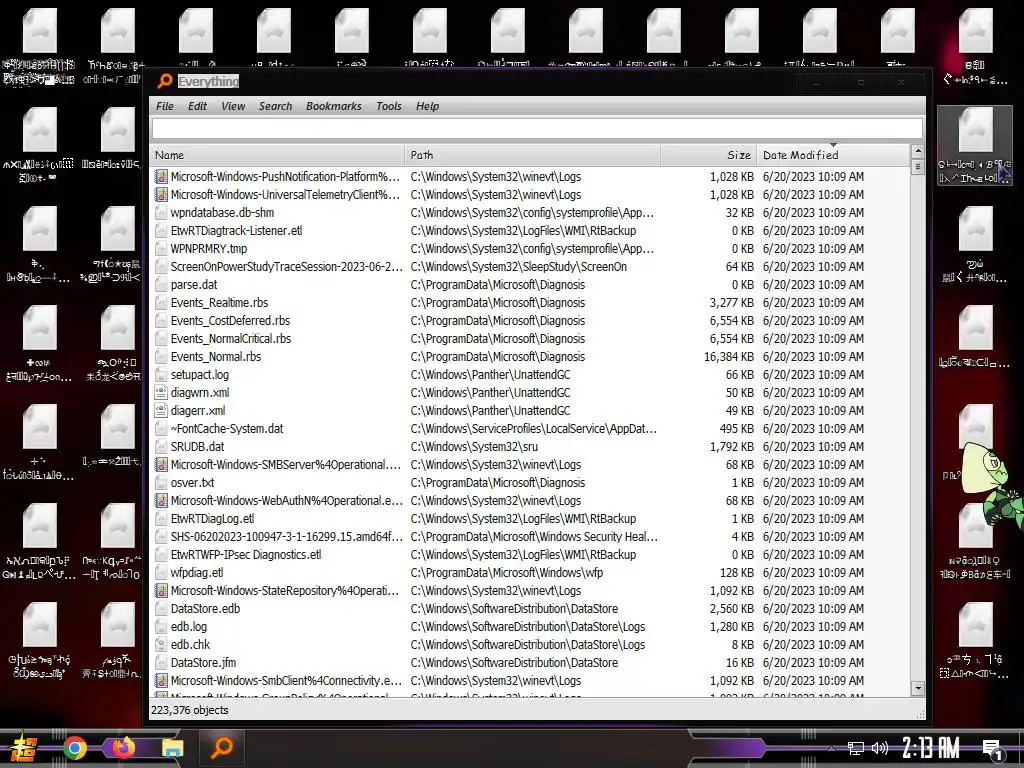1024x768 pixels.
Task: Click path C:\Windows\System32\sru
Action: (474, 447)
